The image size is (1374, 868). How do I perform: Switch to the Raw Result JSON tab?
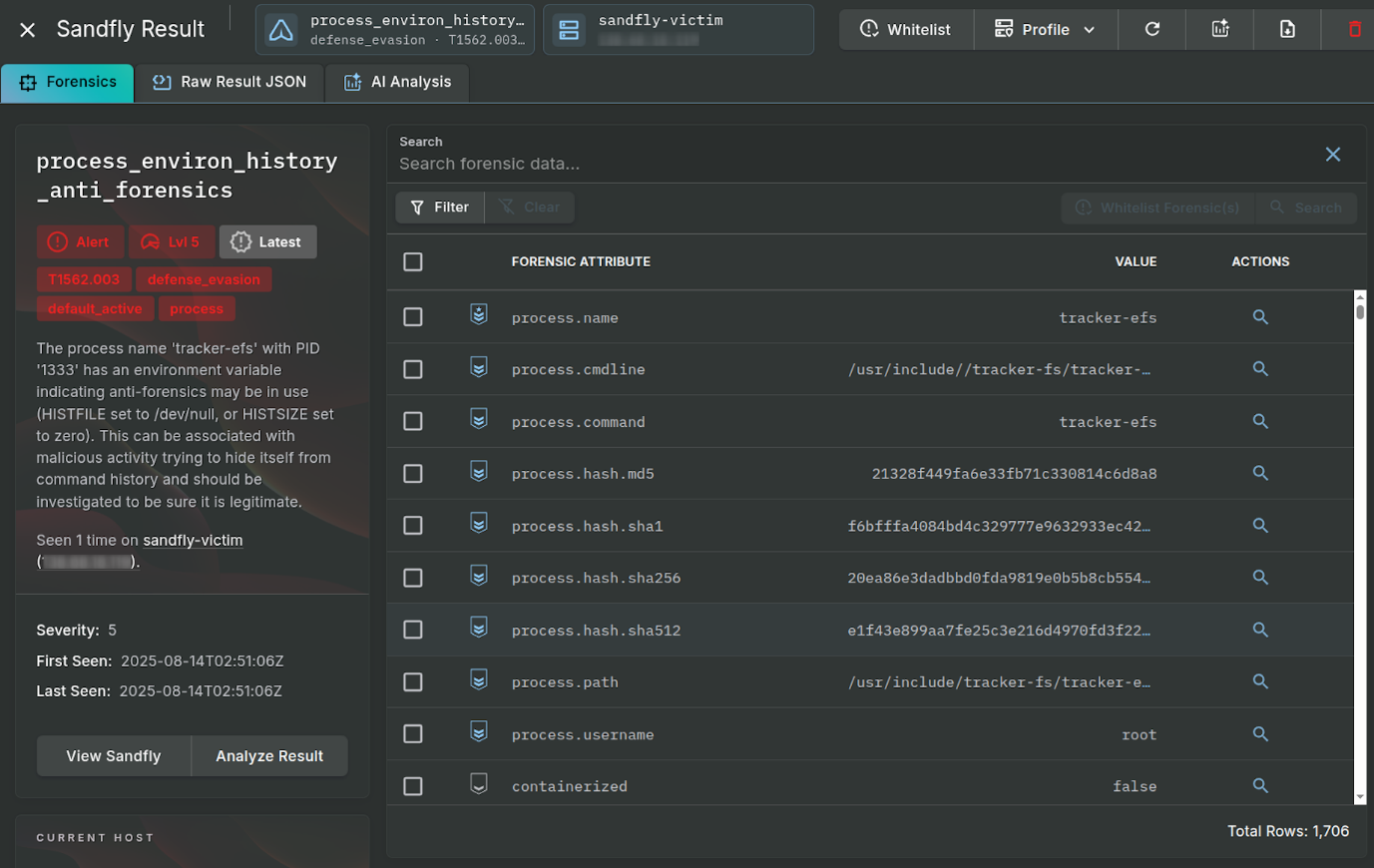[229, 82]
